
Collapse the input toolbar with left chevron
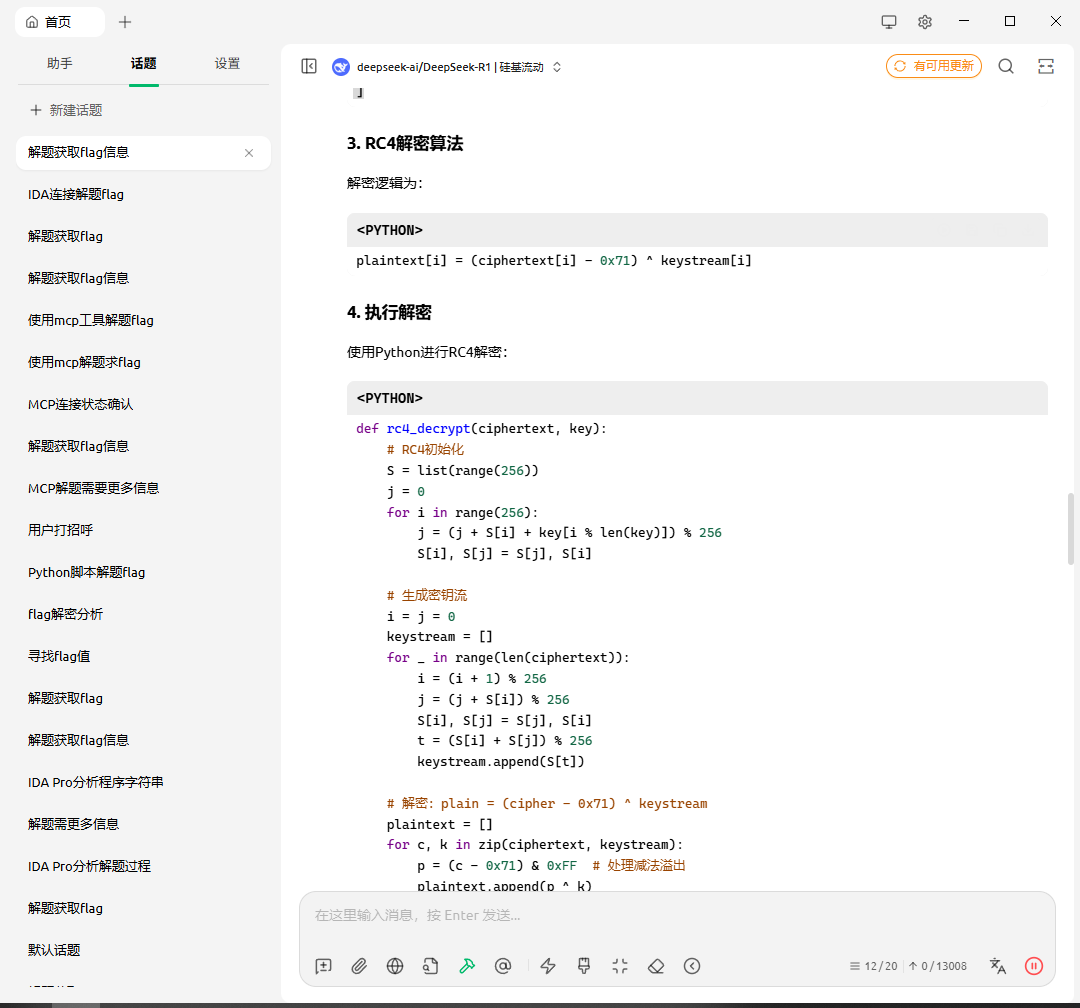pyautogui.click(x=692, y=966)
